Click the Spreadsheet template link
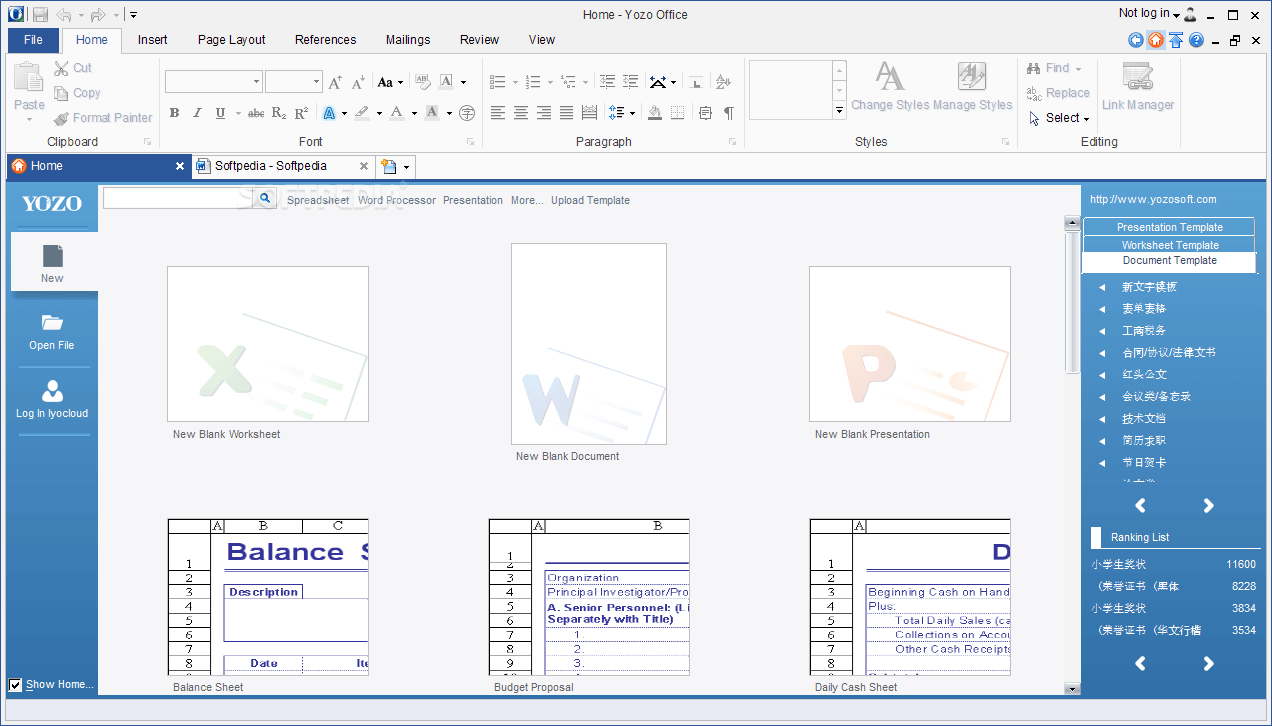The image size is (1272, 726). tap(318, 200)
